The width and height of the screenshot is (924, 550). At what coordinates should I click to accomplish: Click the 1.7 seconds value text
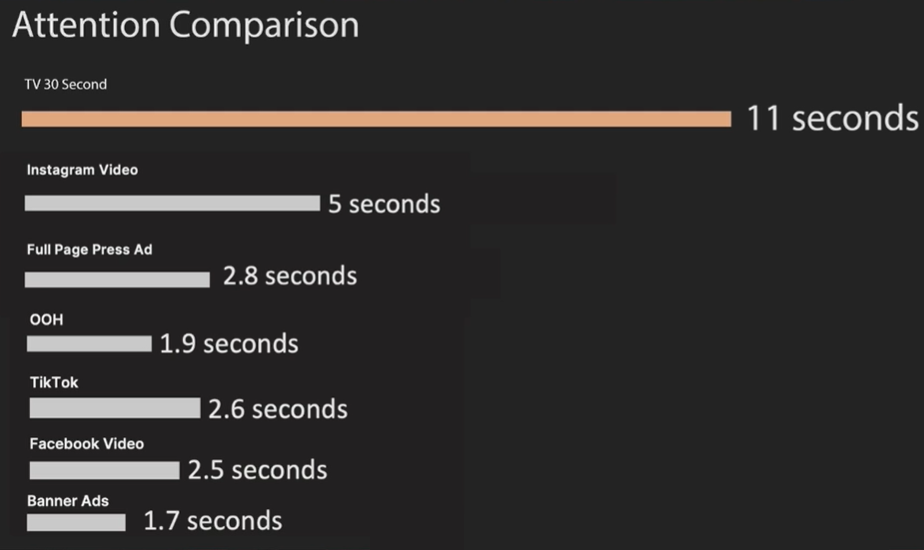click(213, 521)
